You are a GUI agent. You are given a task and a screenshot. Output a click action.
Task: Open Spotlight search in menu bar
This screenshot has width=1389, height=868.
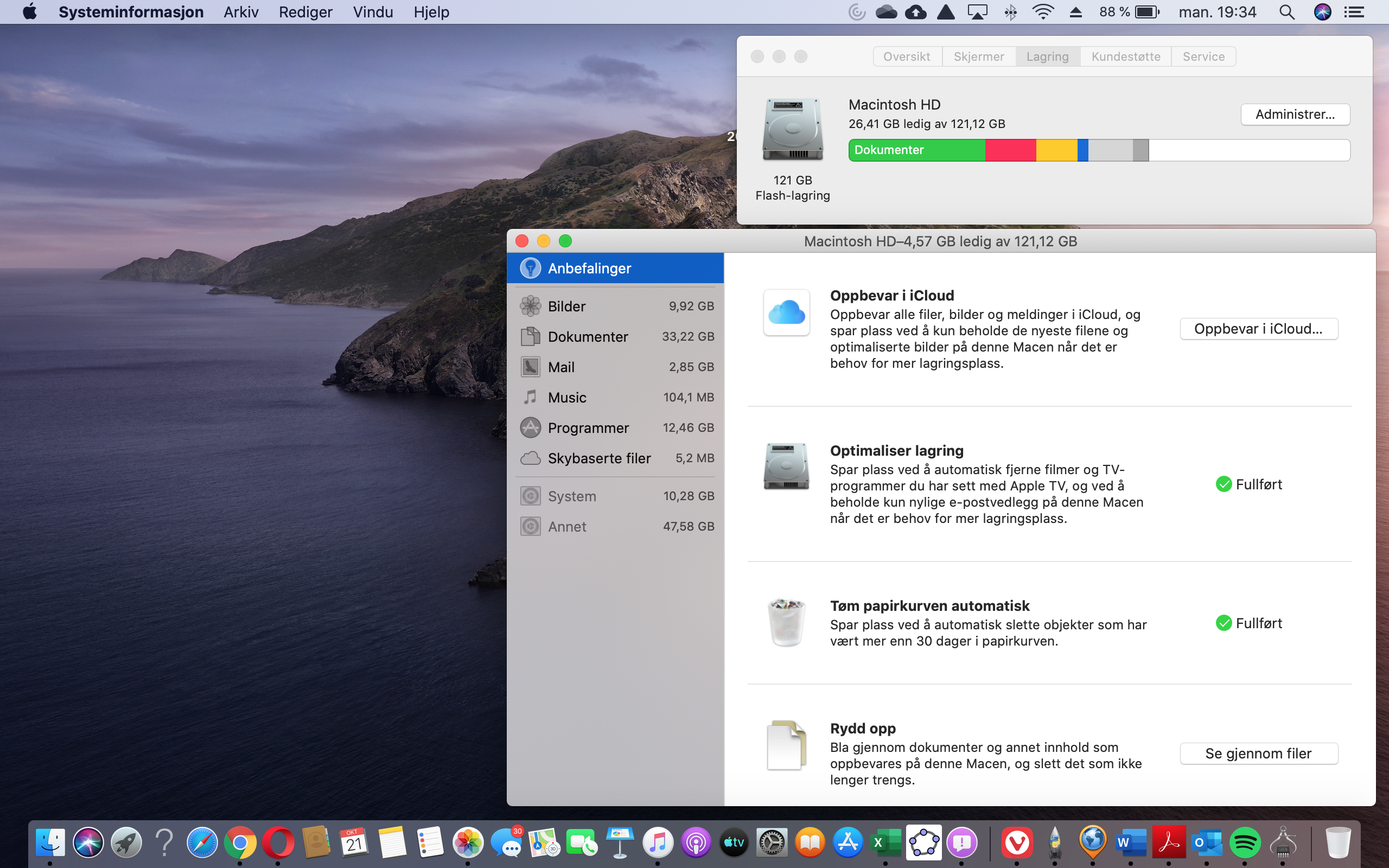click(1288, 12)
